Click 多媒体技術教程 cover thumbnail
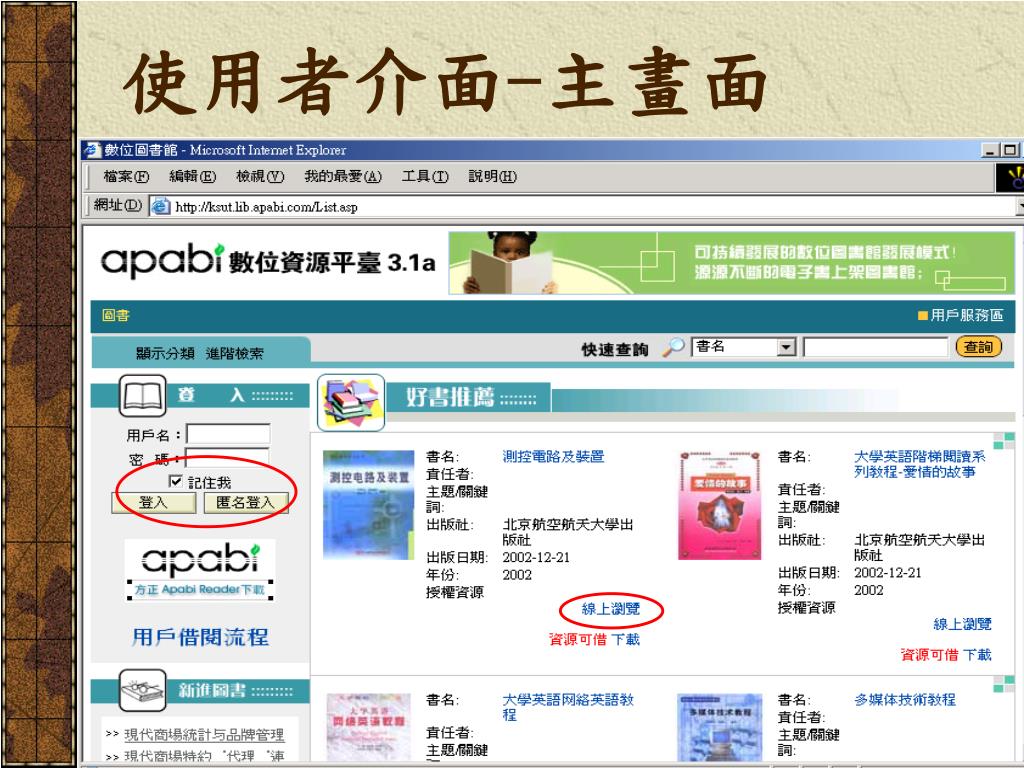 [720, 727]
